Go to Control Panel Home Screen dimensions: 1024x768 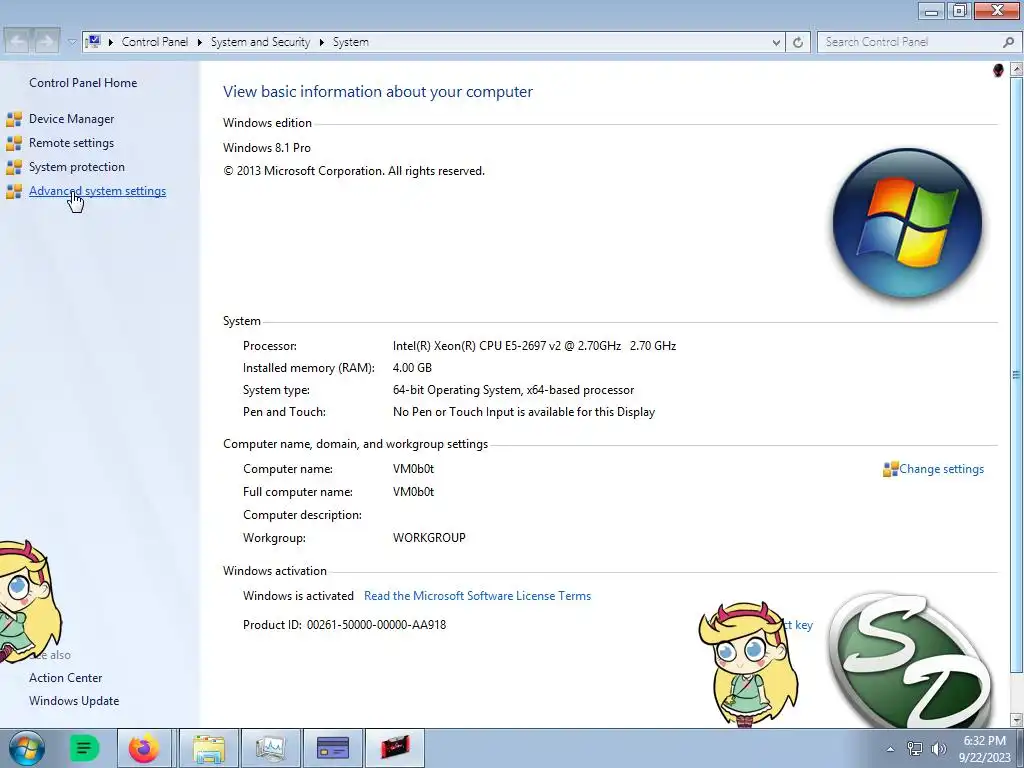point(83,83)
